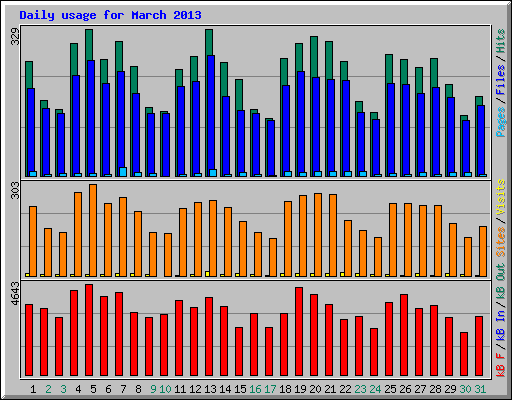Select the "19" x-axis number
This screenshot has width=512, height=400.
[x=300, y=389]
